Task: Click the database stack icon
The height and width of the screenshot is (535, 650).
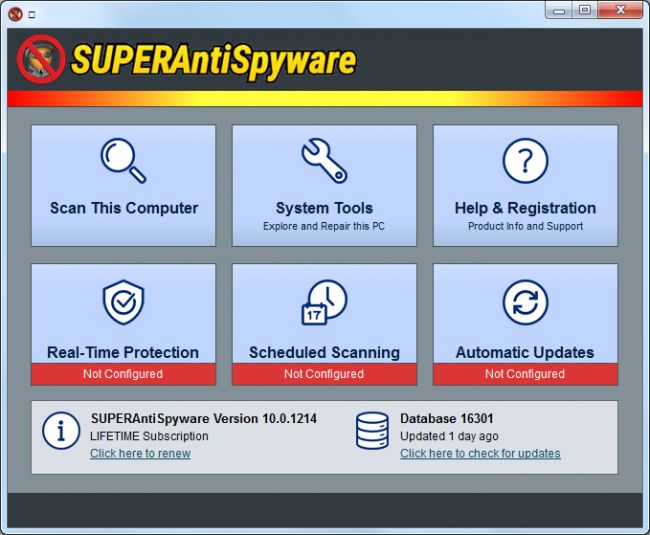Action: coord(372,431)
